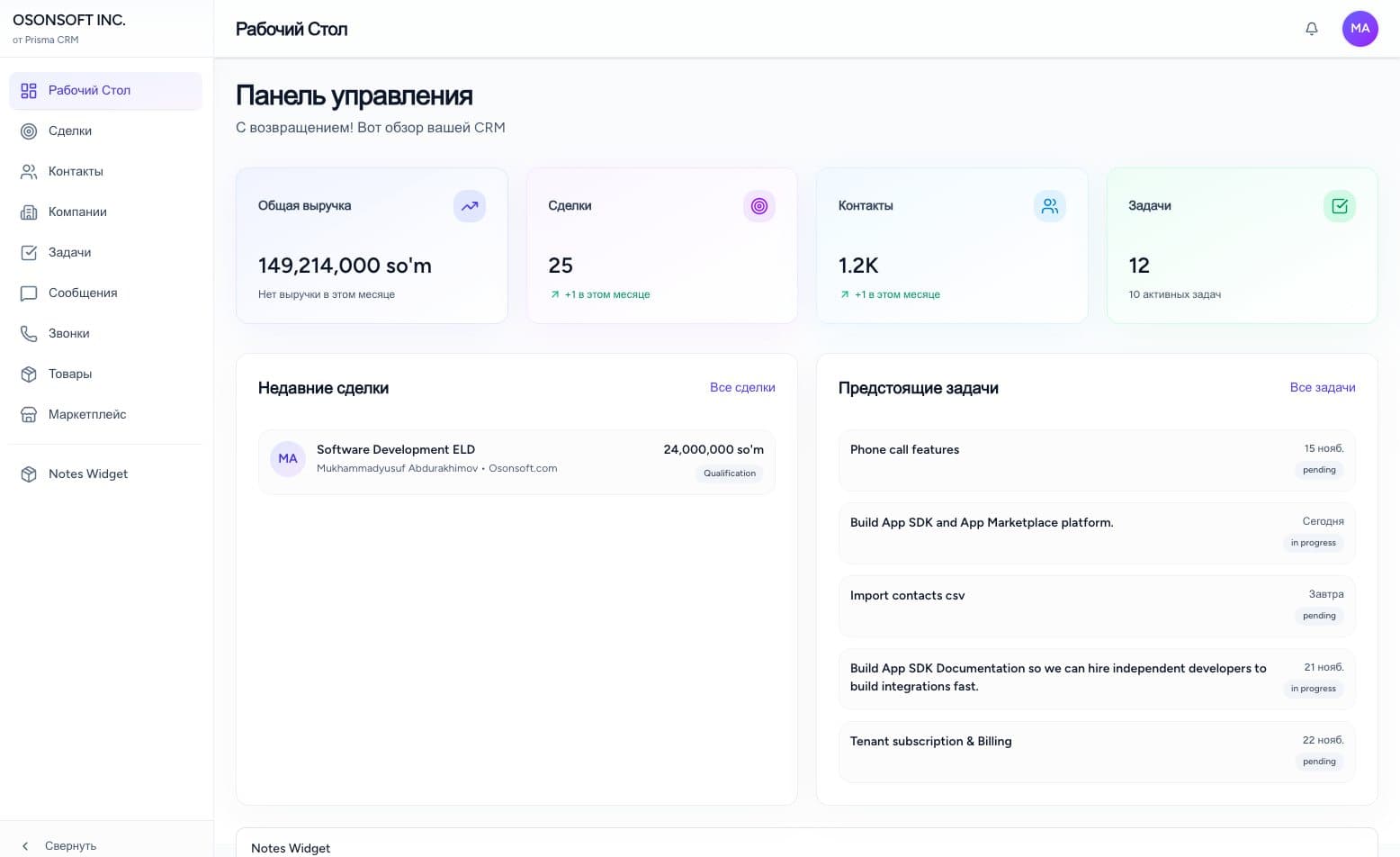Open the MA user avatar menu
Viewport: 1400px width, 857px height.
tap(1360, 29)
